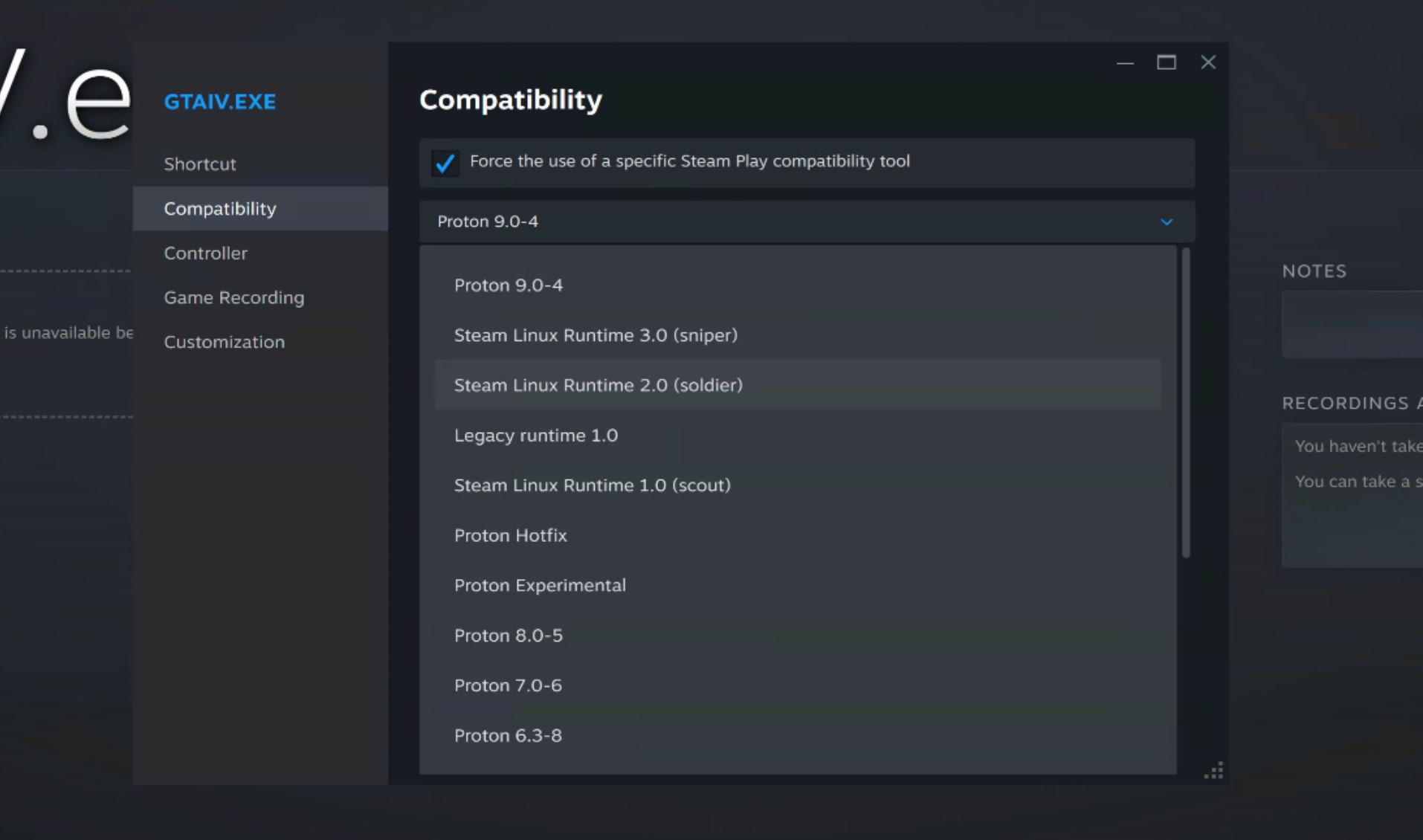Screen dimensions: 1423x840
Task: Choose Proton 9.0-4 in the opened list
Action: (508, 285)
